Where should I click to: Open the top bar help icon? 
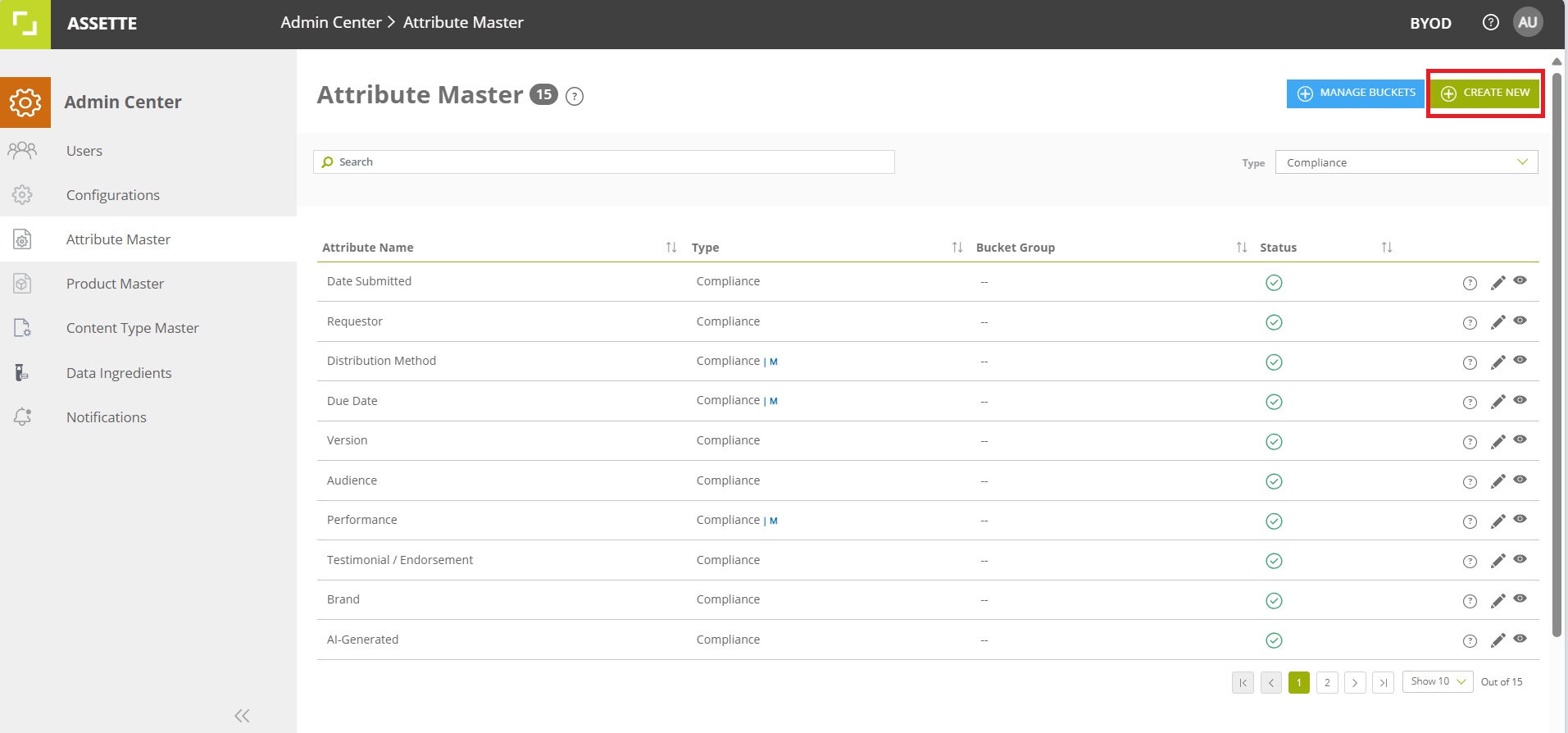coord(1490,22)
